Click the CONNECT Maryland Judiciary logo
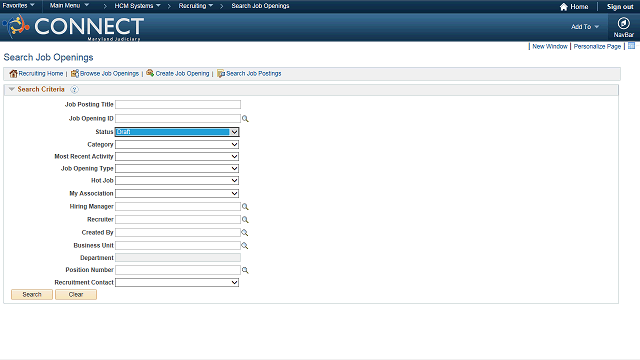 74,27
